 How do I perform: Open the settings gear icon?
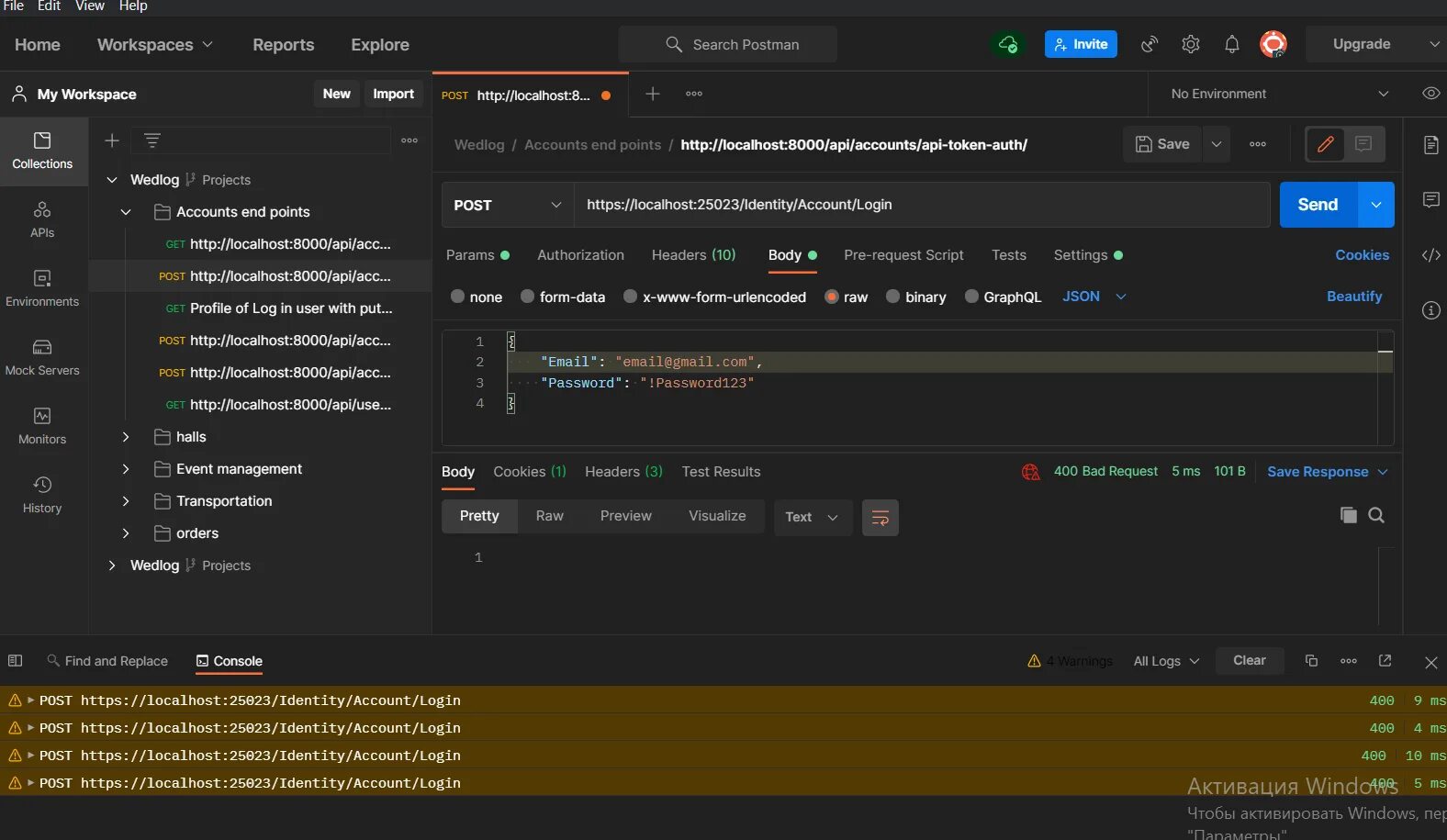click(x=1191, y=44)
